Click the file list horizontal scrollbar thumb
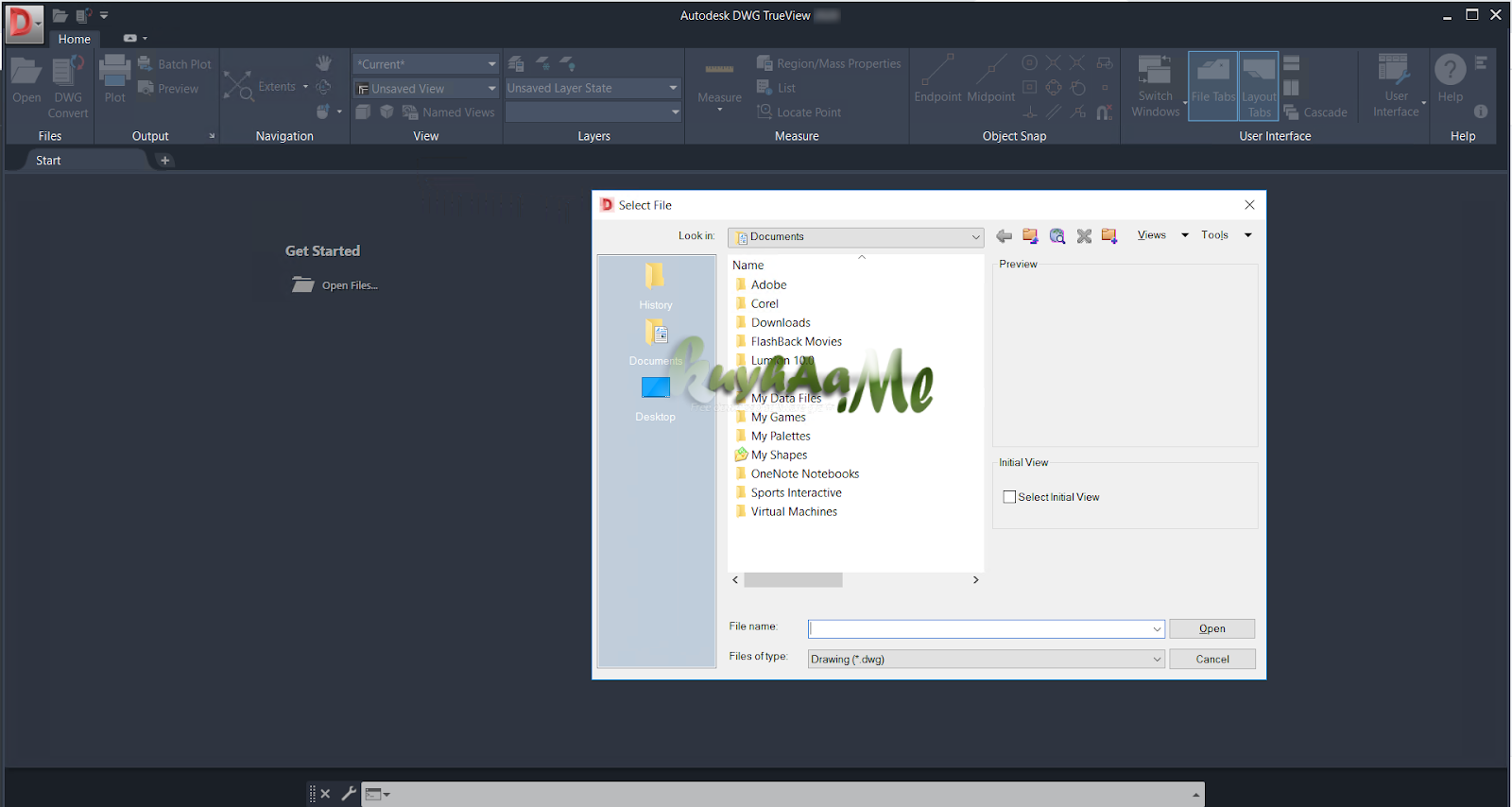 [x=793, y=580]
